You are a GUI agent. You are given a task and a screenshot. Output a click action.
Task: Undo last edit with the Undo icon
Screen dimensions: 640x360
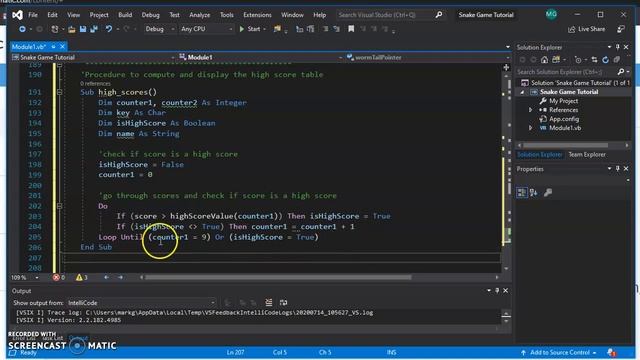point(109,29)
